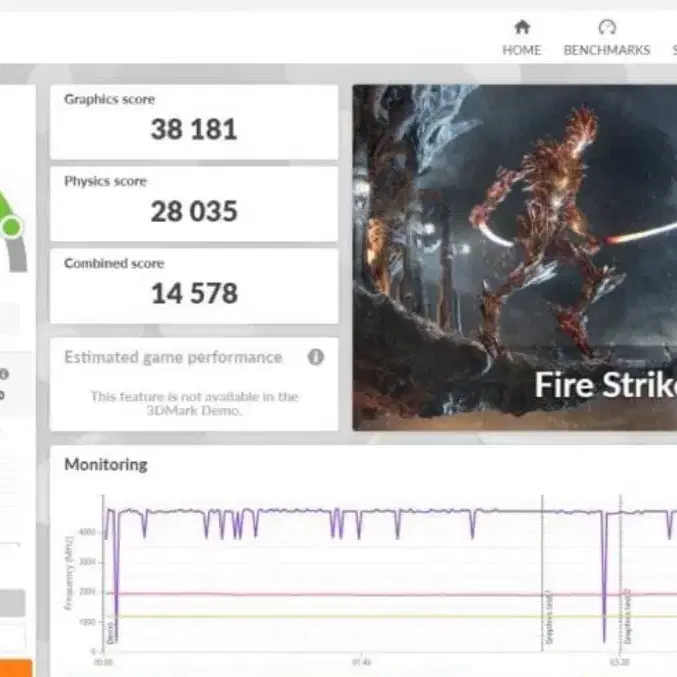677x677 pixels.
Task: Click the Fire Strike preview image
Action: (515, 258)
